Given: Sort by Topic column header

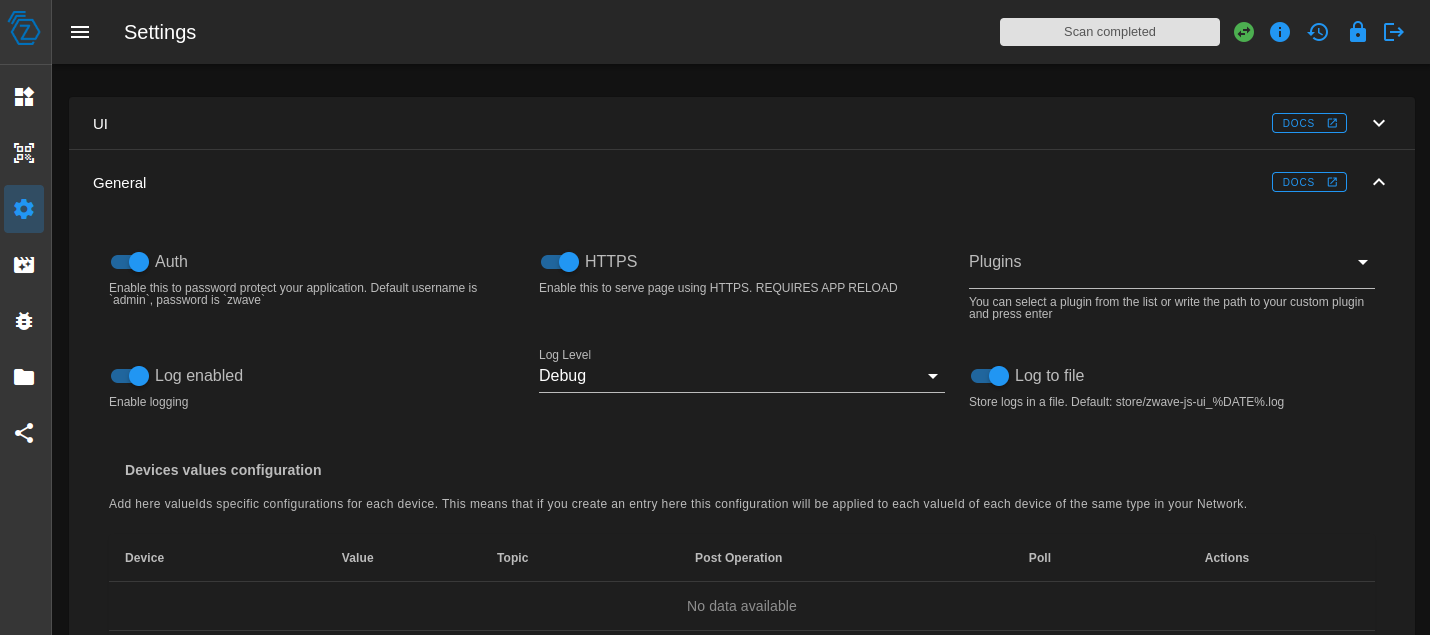Looking at the screenshot, I should [512, 558].
